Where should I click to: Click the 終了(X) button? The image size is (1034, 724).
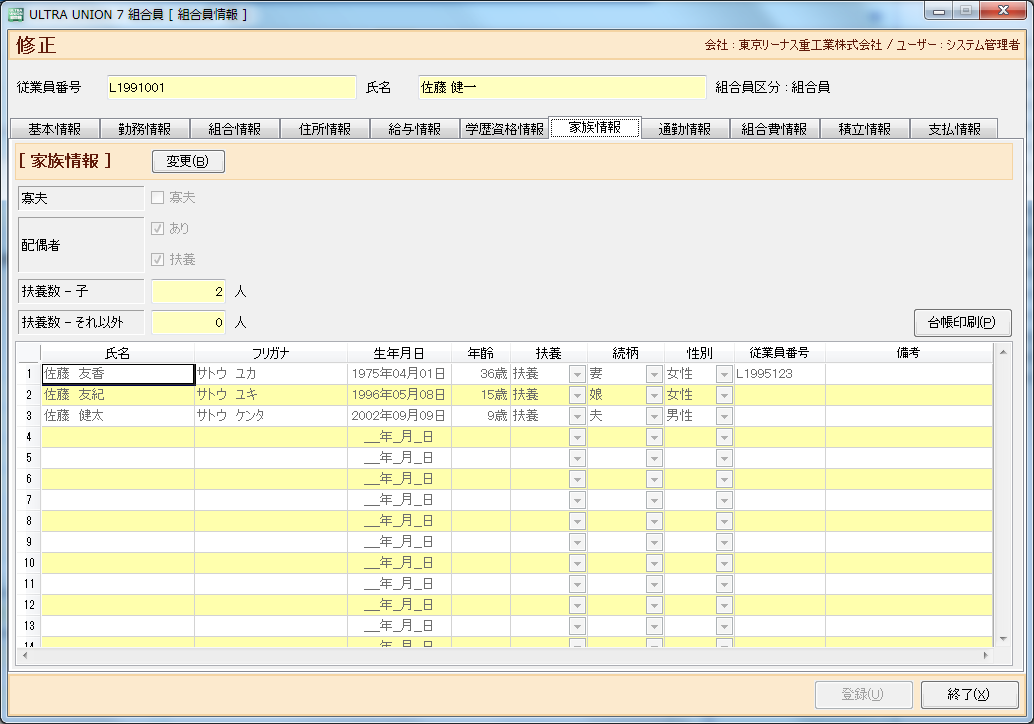pyautogui.click(x=969, y=694)
